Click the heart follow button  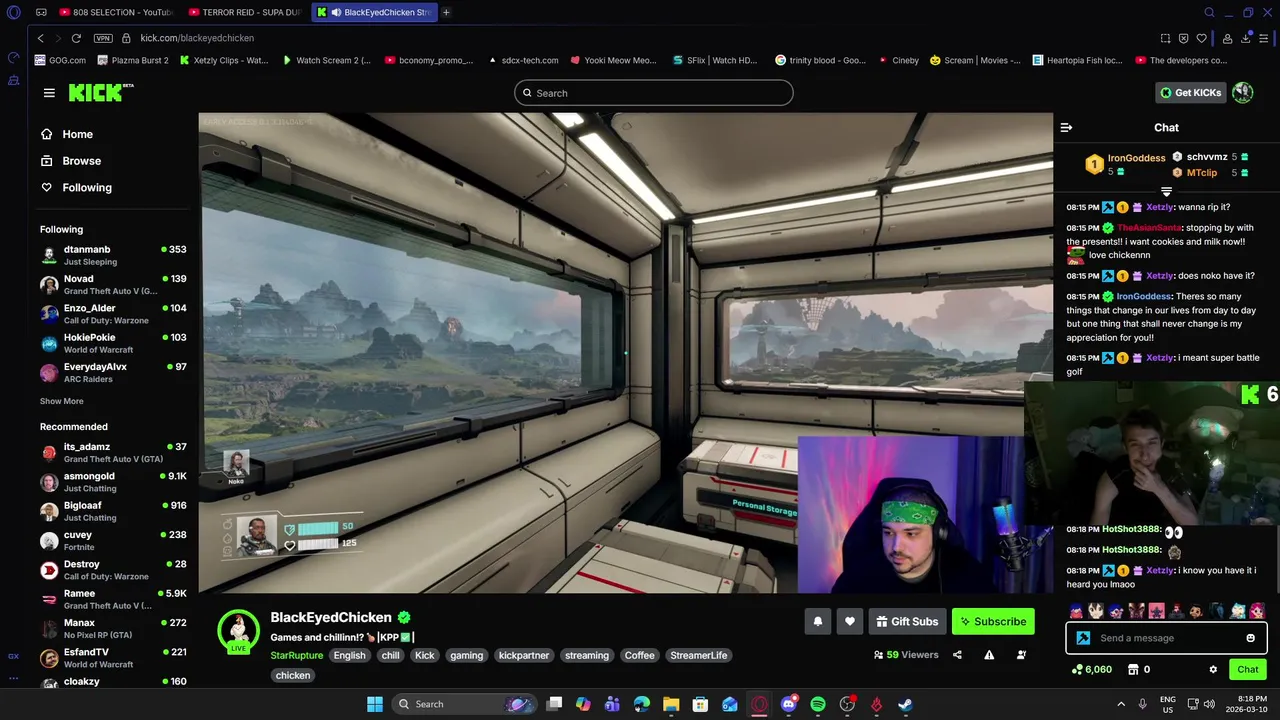click(850, 622)
